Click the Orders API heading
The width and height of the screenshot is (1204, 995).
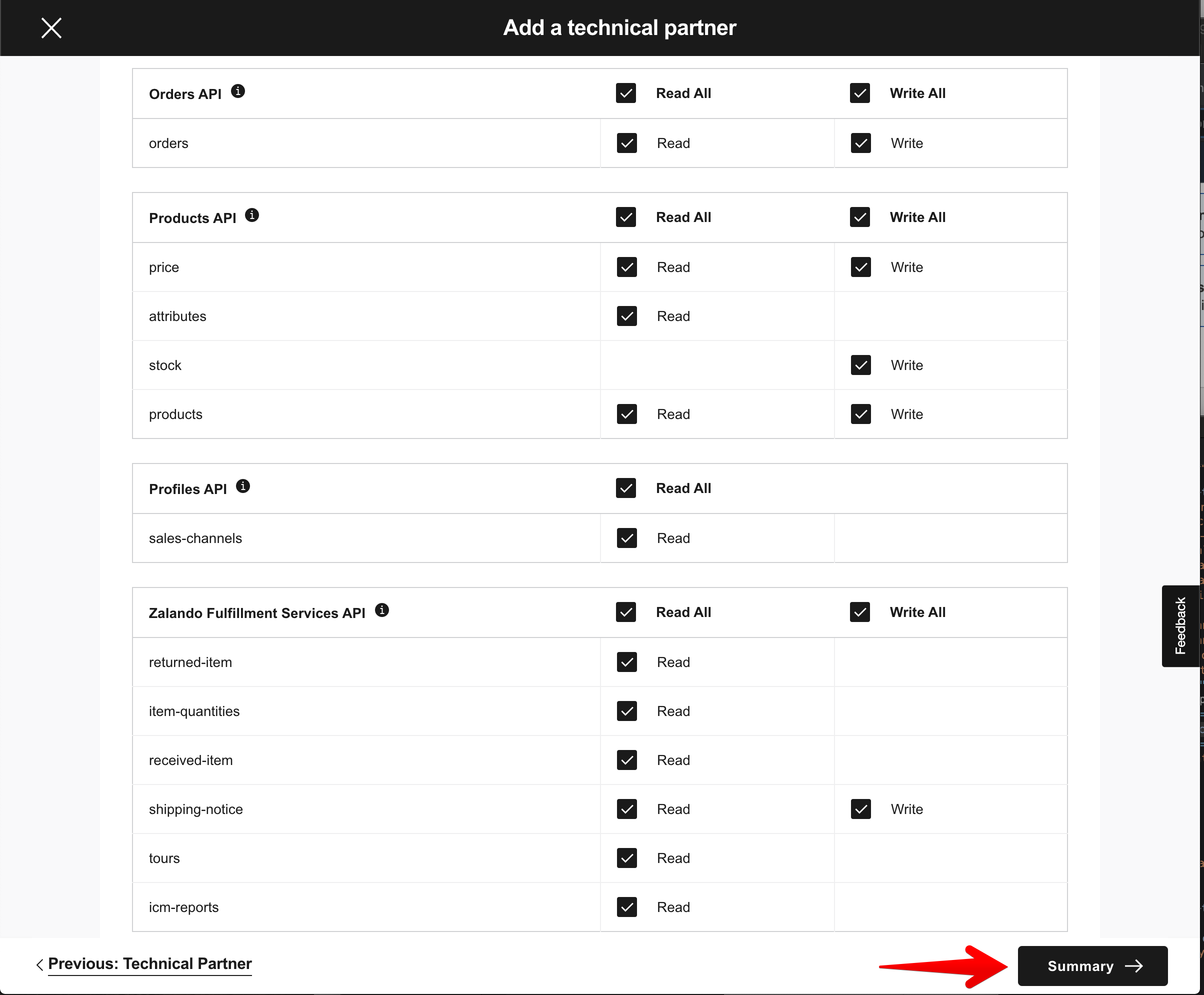click(185, 94)
